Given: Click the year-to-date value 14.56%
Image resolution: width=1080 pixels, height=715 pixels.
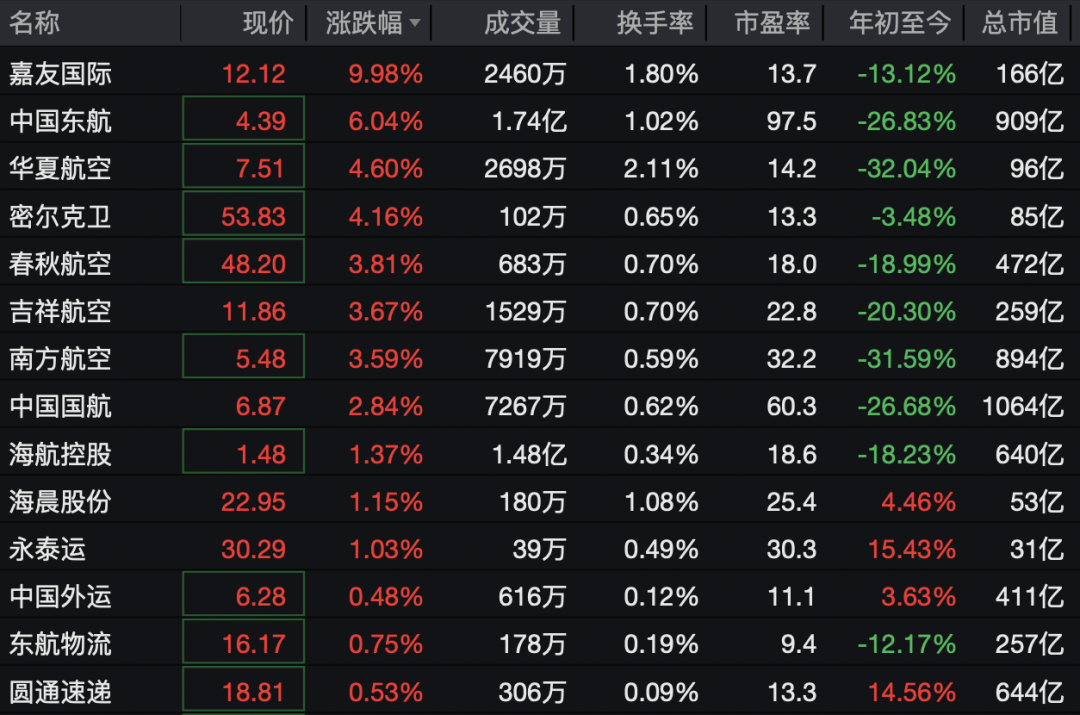Looking at the screenshot, I should tap(912, 692).
